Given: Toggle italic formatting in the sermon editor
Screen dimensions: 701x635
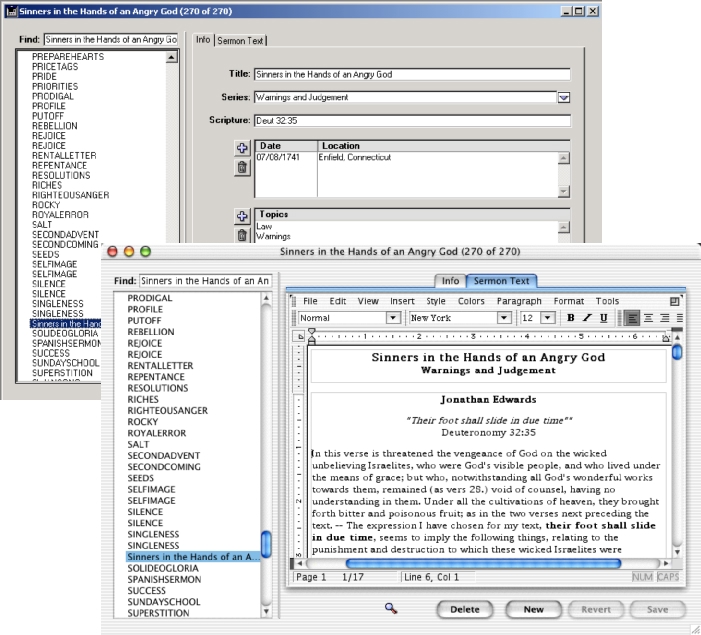Looking at the screenshot, I should point(586,318).
